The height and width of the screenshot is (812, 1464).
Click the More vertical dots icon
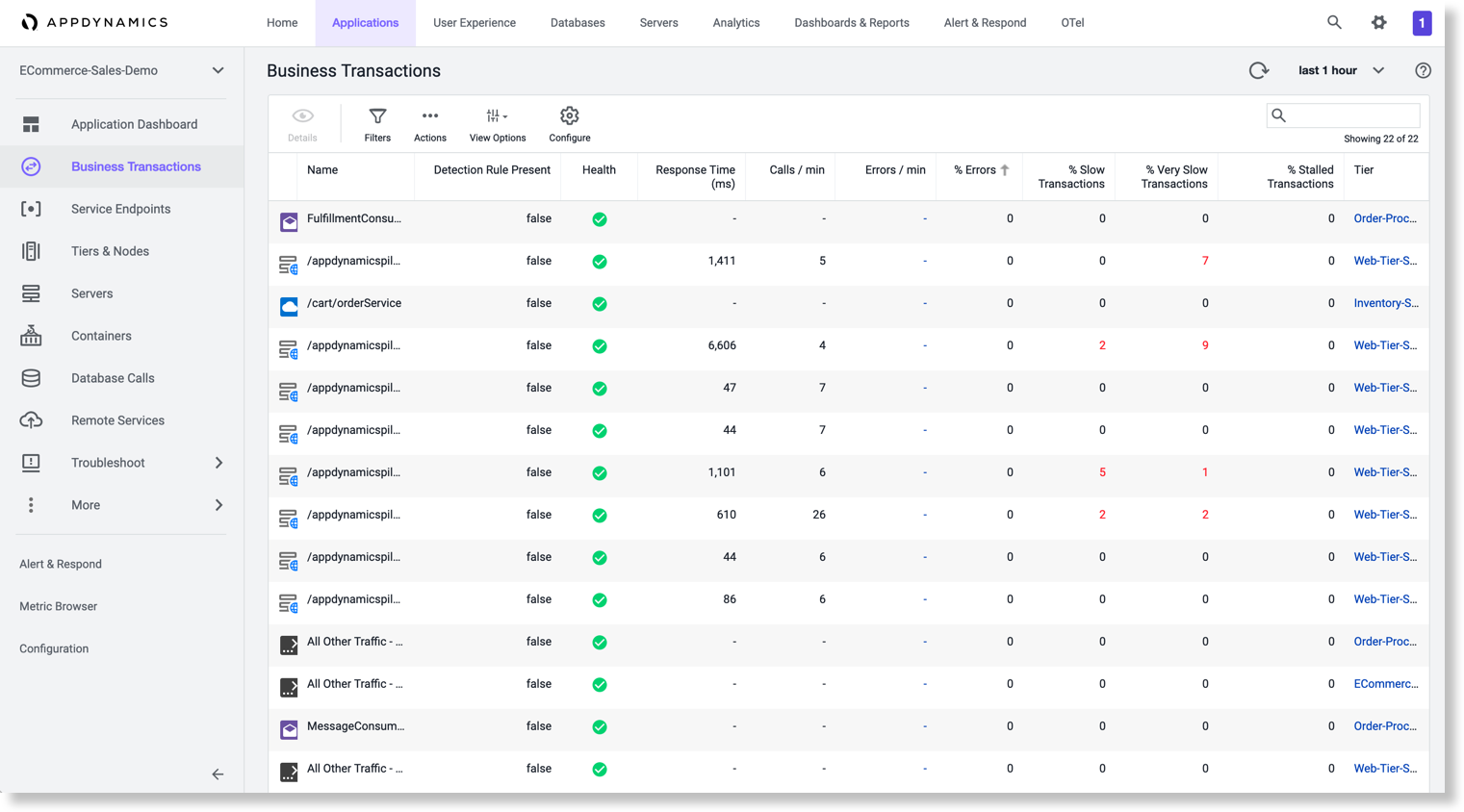[x=31, y=505]
